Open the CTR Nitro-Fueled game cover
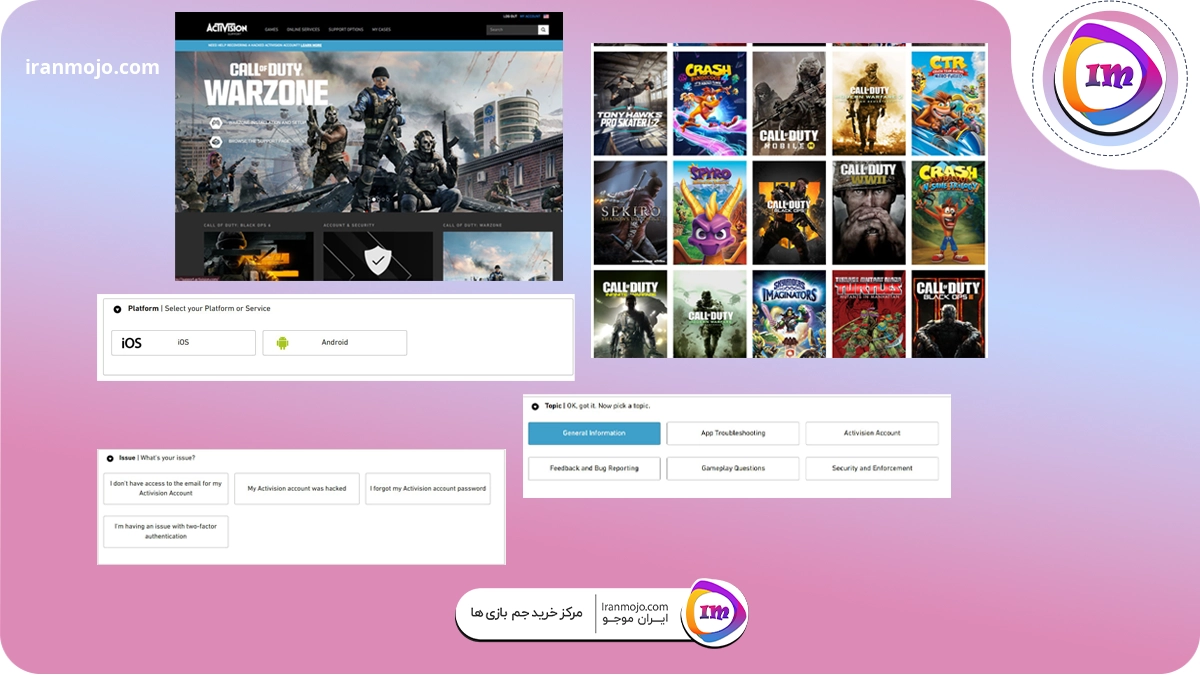Viewport: 1200px width, 675px height. pos(948,103)
